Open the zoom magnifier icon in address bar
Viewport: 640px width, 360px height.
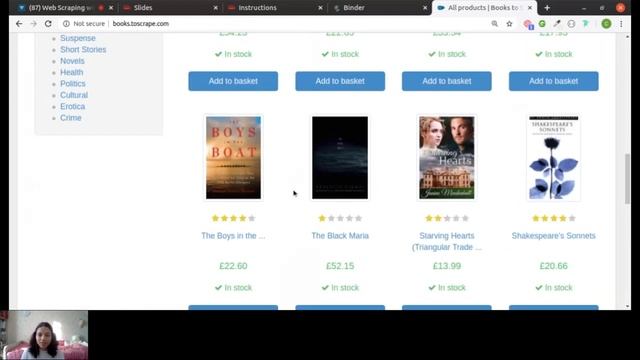tap(495, 24)
